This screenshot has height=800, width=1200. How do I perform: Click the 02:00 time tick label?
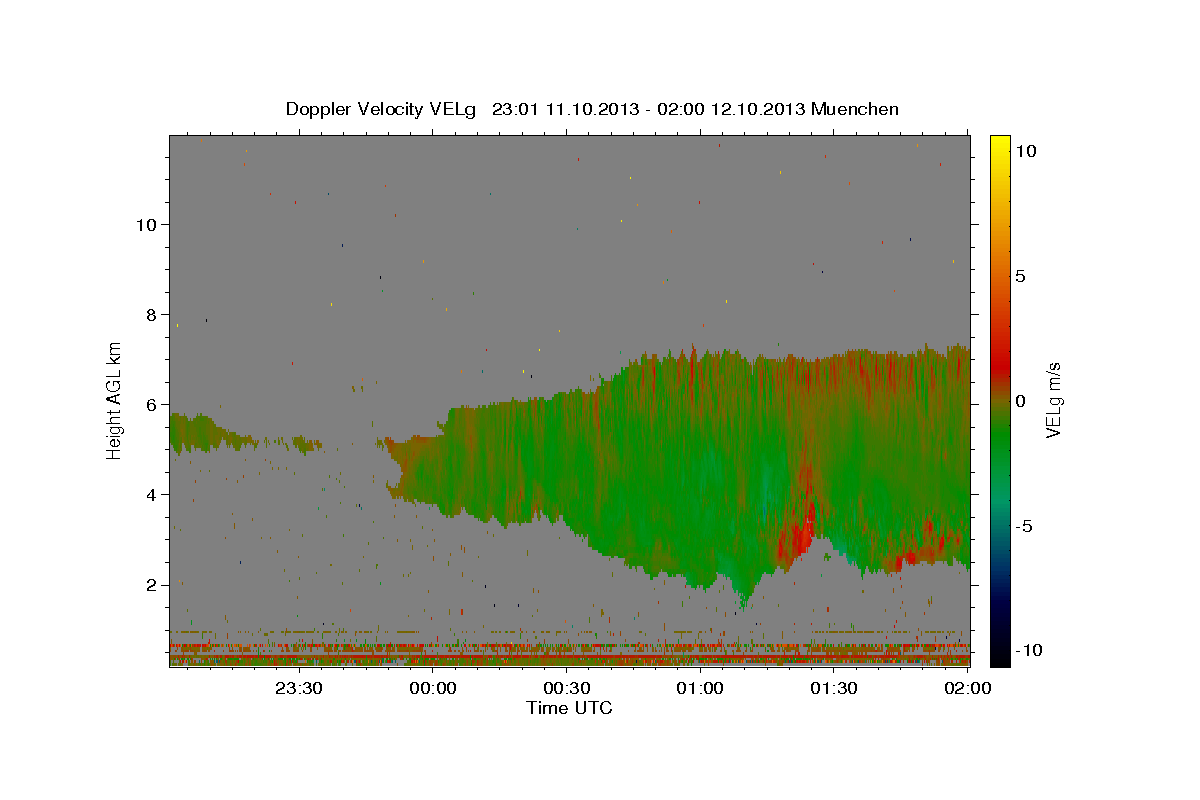coord(968,688)
